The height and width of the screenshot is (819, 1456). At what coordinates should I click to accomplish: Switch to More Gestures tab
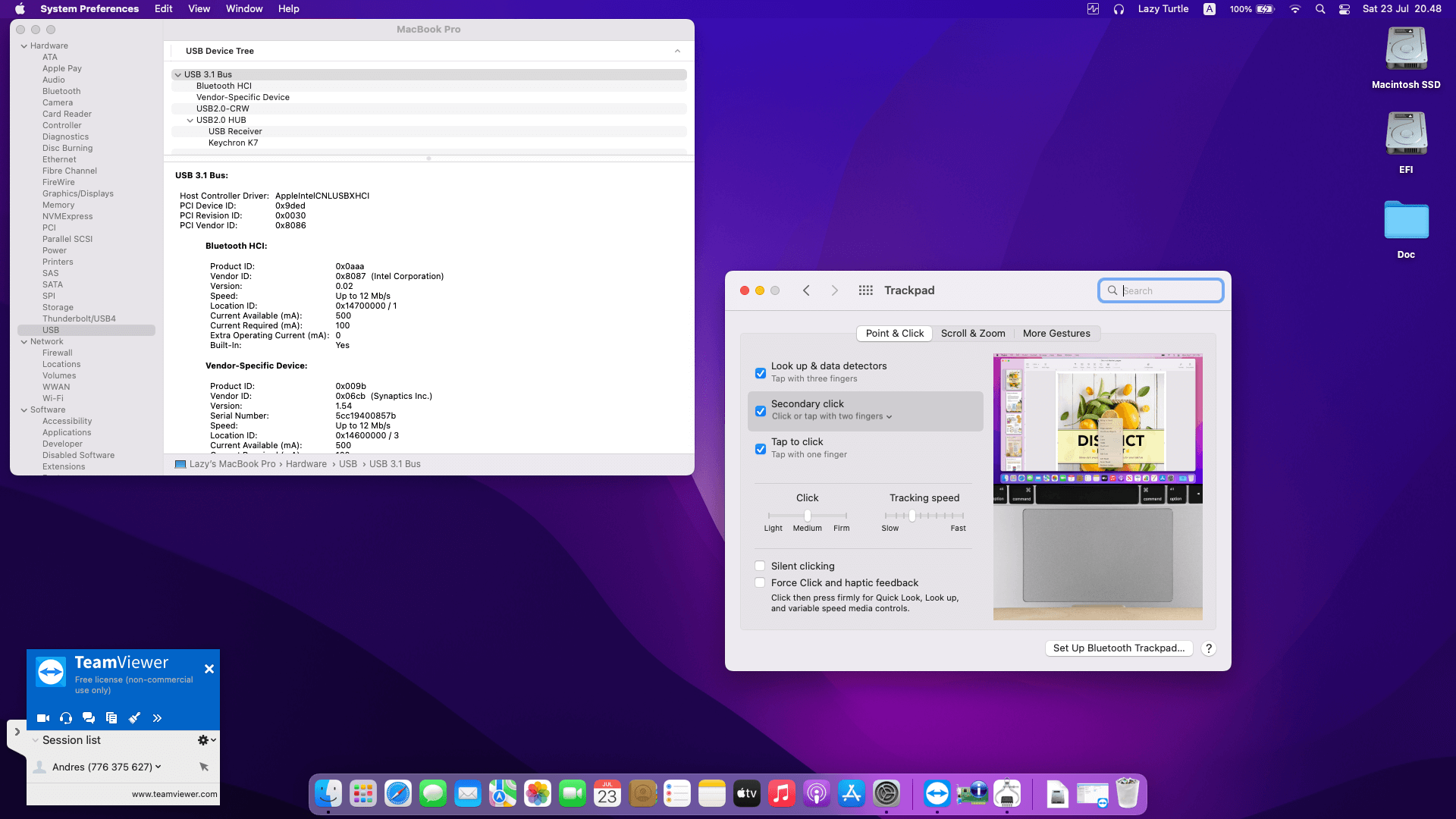[1056, 333]
